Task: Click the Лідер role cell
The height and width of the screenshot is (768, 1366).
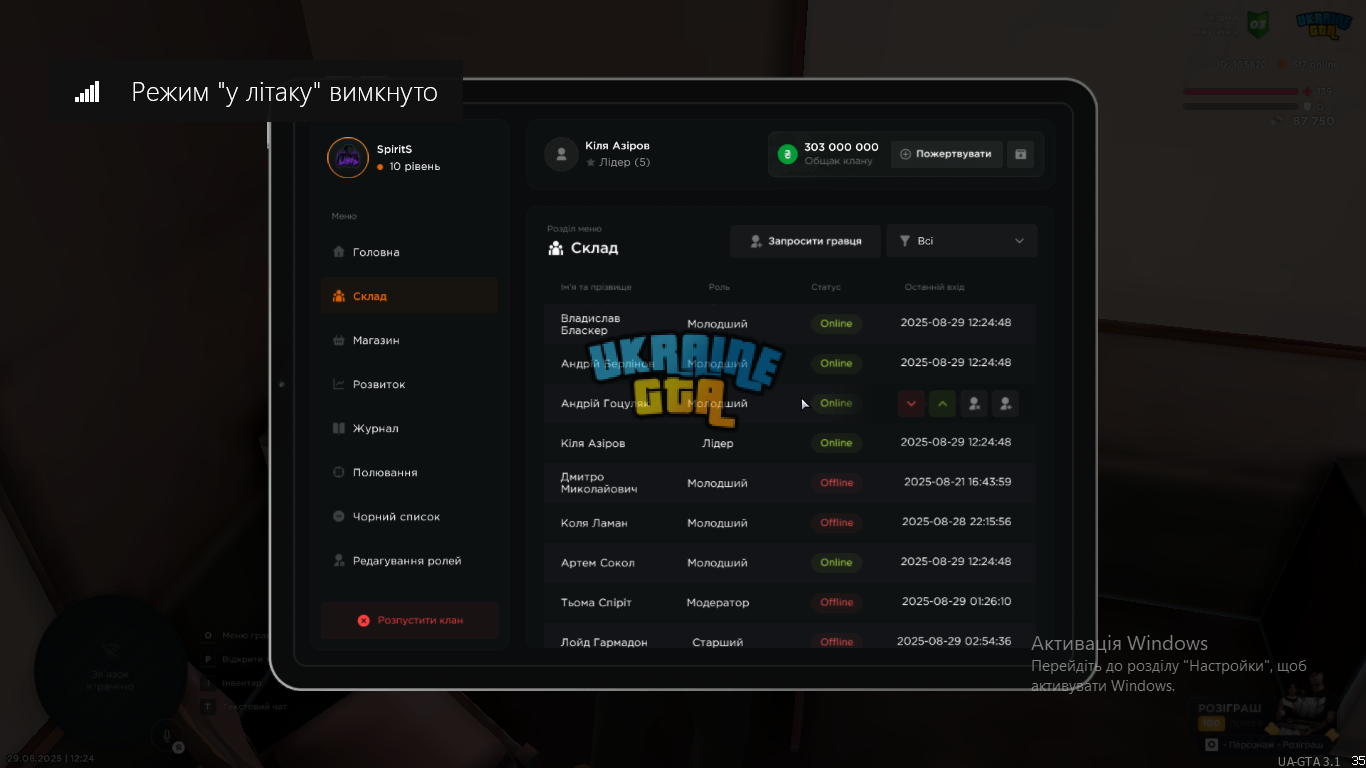Action: click(717, 443)
